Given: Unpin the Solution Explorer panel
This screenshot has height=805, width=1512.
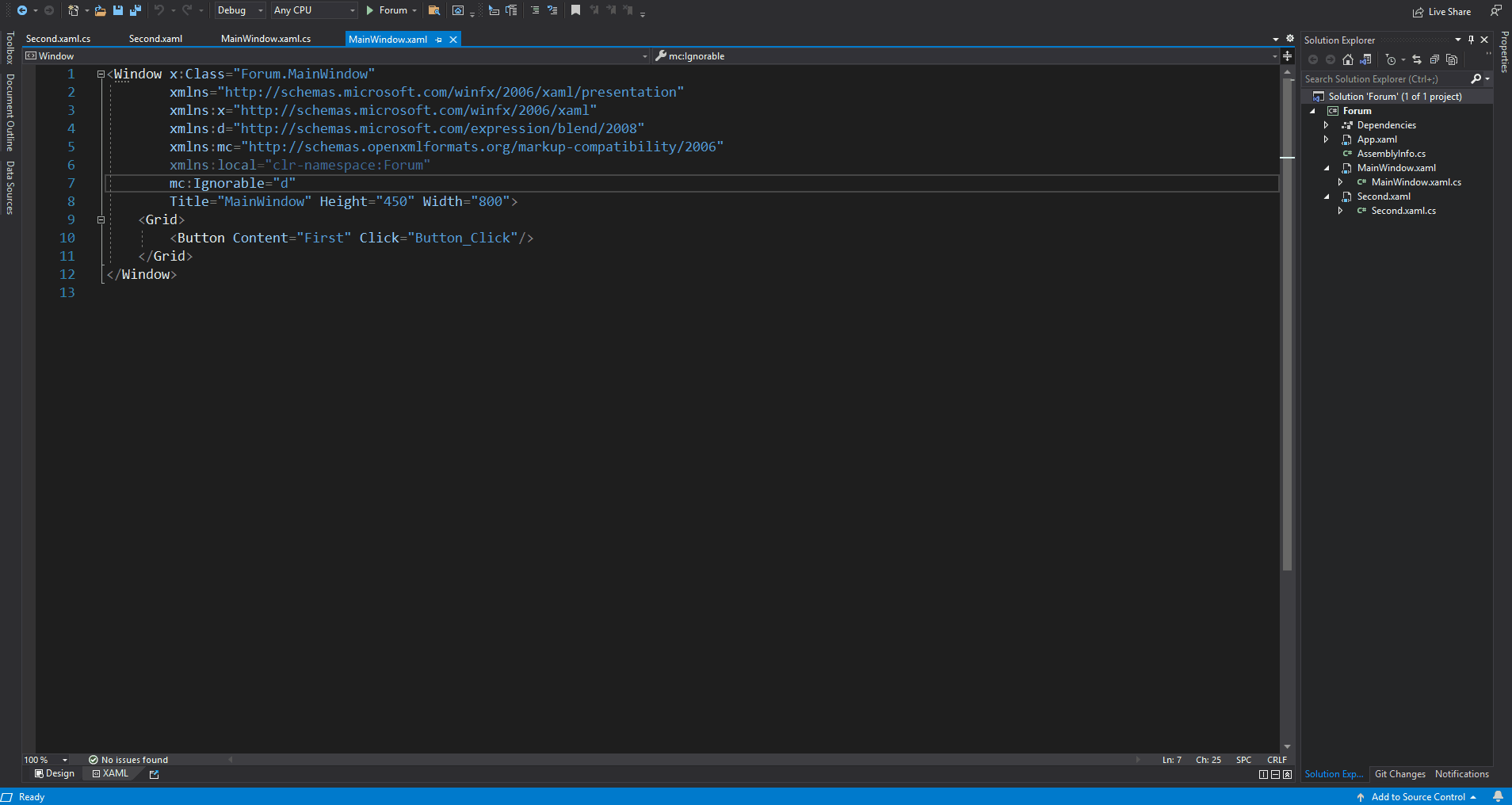Looking at the screenshot, I should point(1472,40).
